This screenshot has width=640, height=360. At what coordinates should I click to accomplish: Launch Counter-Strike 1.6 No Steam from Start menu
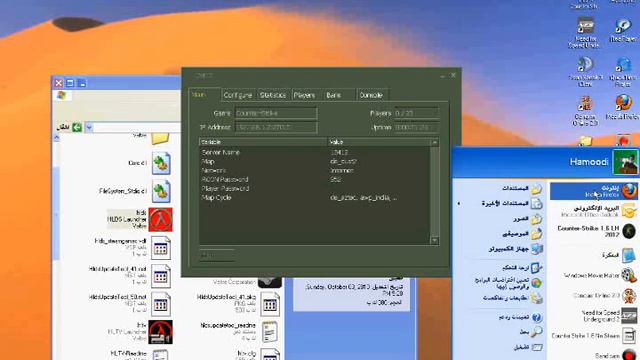point(594,336)
